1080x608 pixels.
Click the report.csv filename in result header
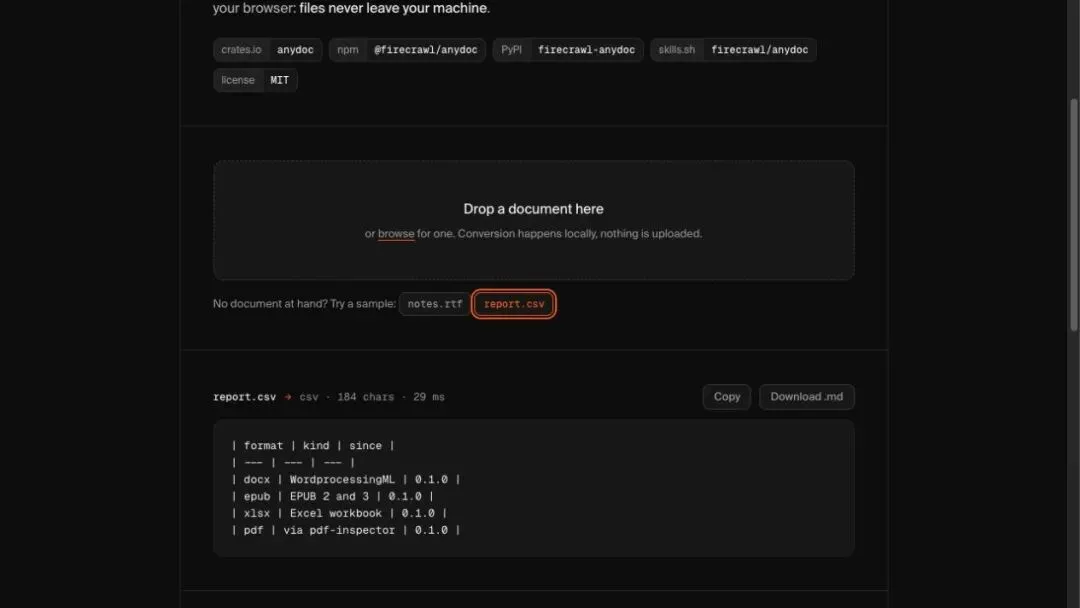[x=245, y=397]
